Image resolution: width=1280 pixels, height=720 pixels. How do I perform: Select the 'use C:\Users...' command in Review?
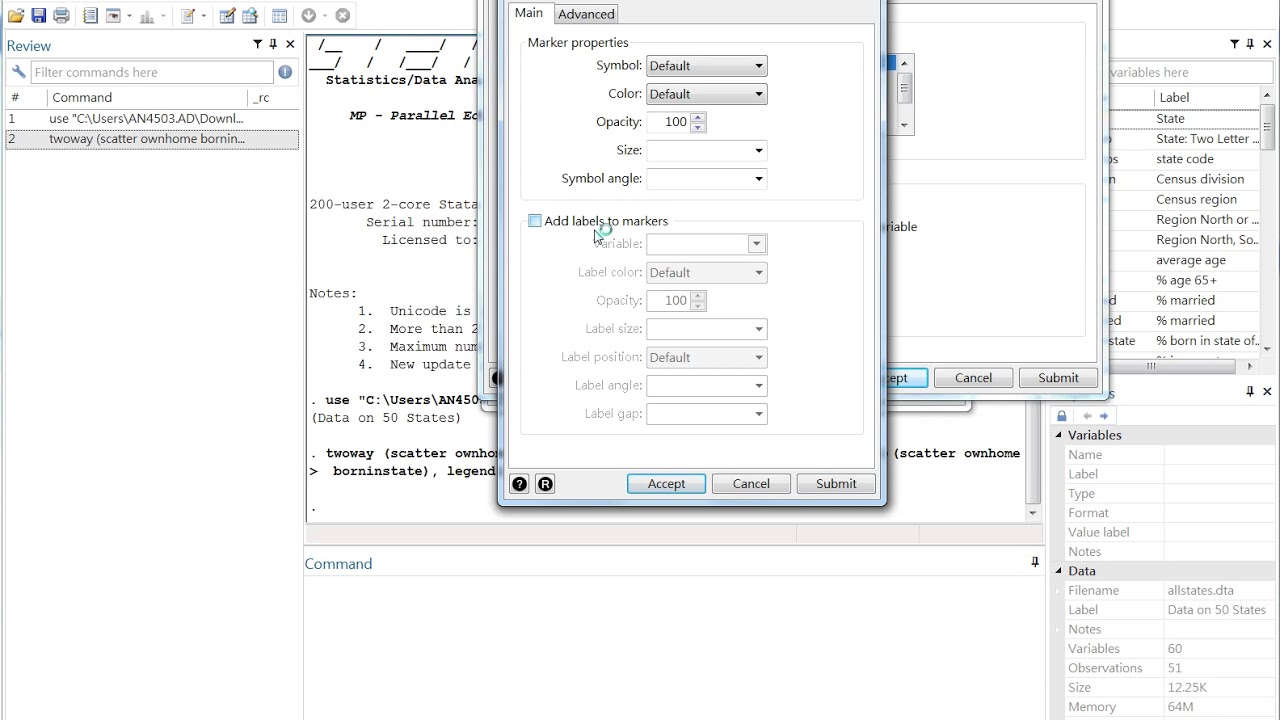tap(152, 118)
